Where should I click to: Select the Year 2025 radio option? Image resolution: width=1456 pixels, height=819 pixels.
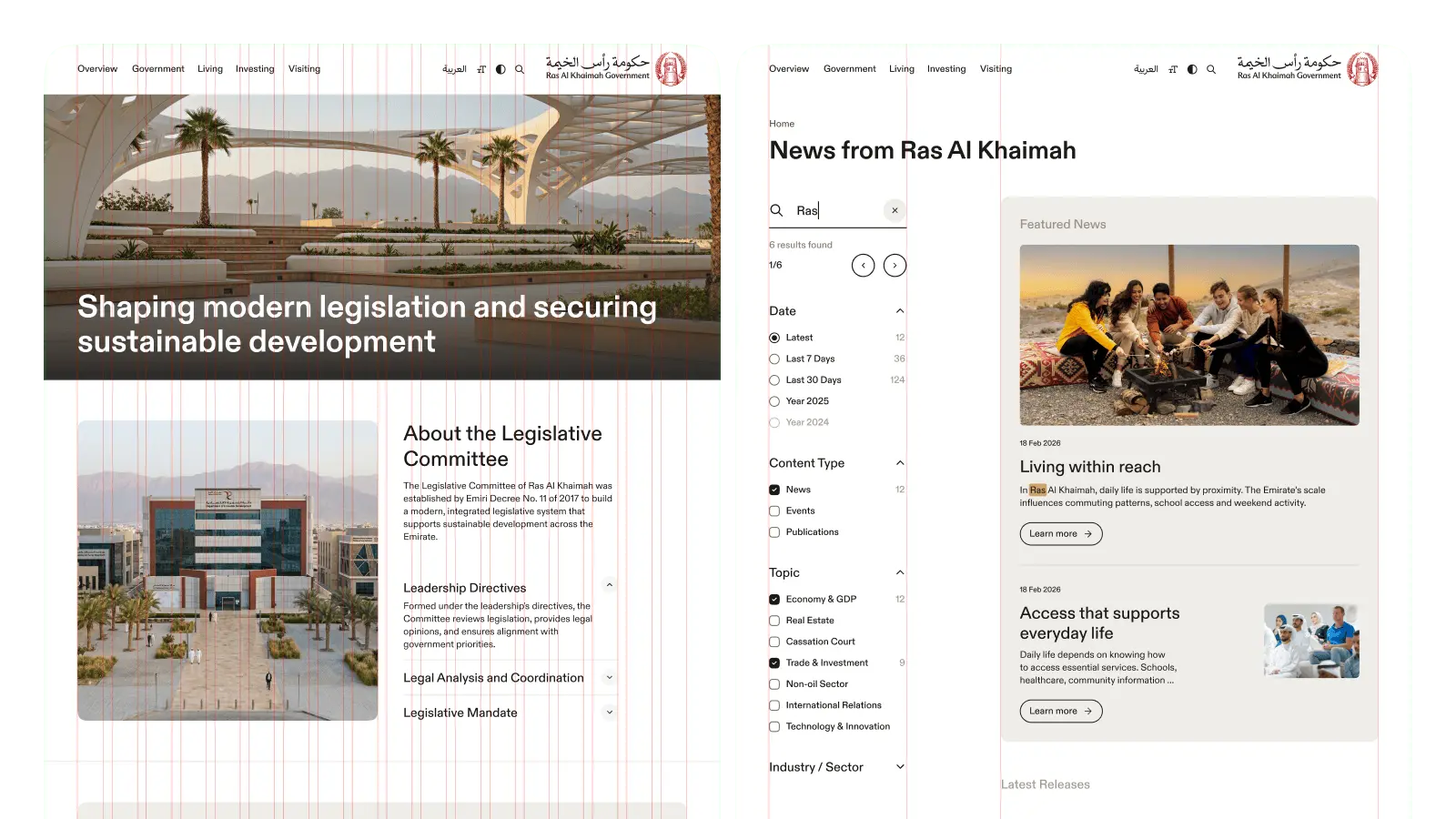(x=774, y=401)
